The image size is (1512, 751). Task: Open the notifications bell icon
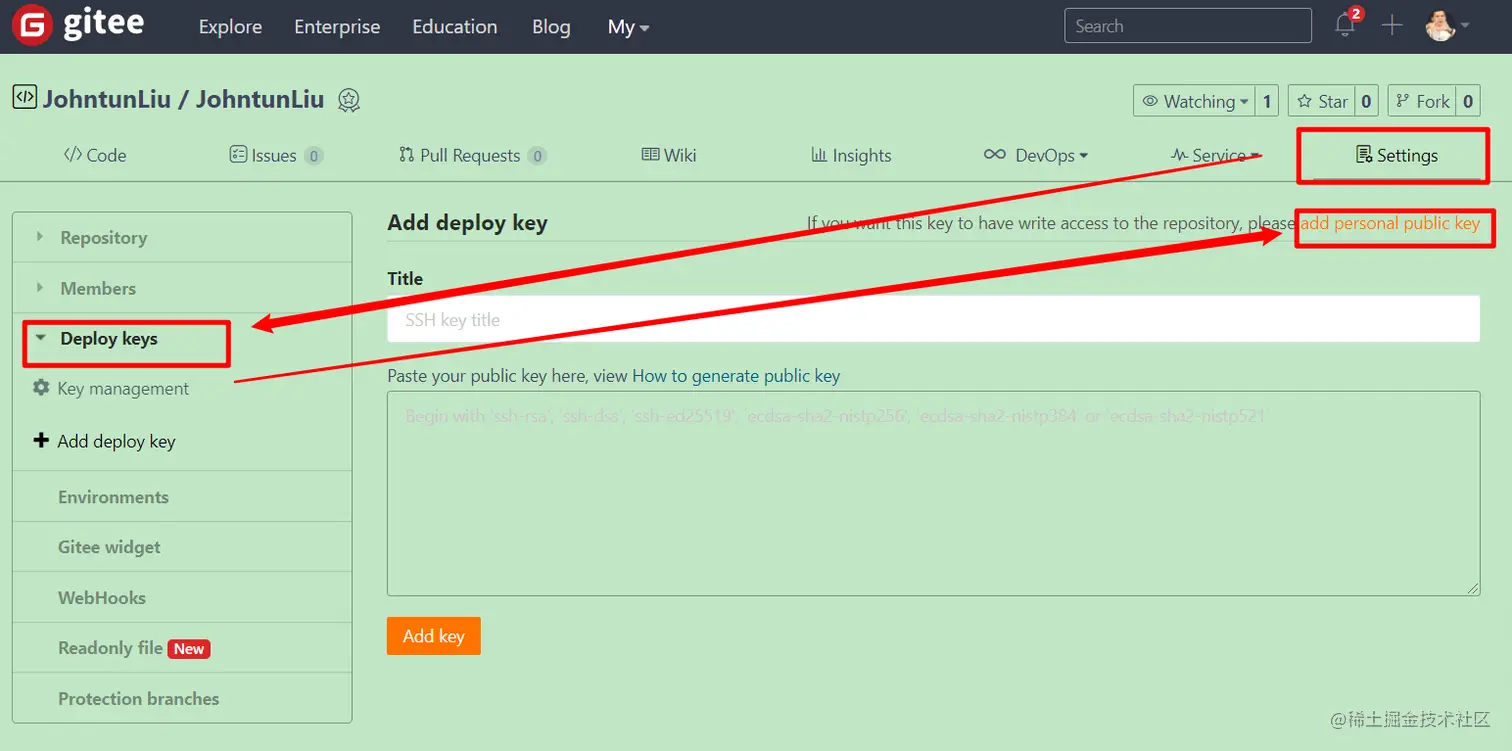pos(1346,25)
